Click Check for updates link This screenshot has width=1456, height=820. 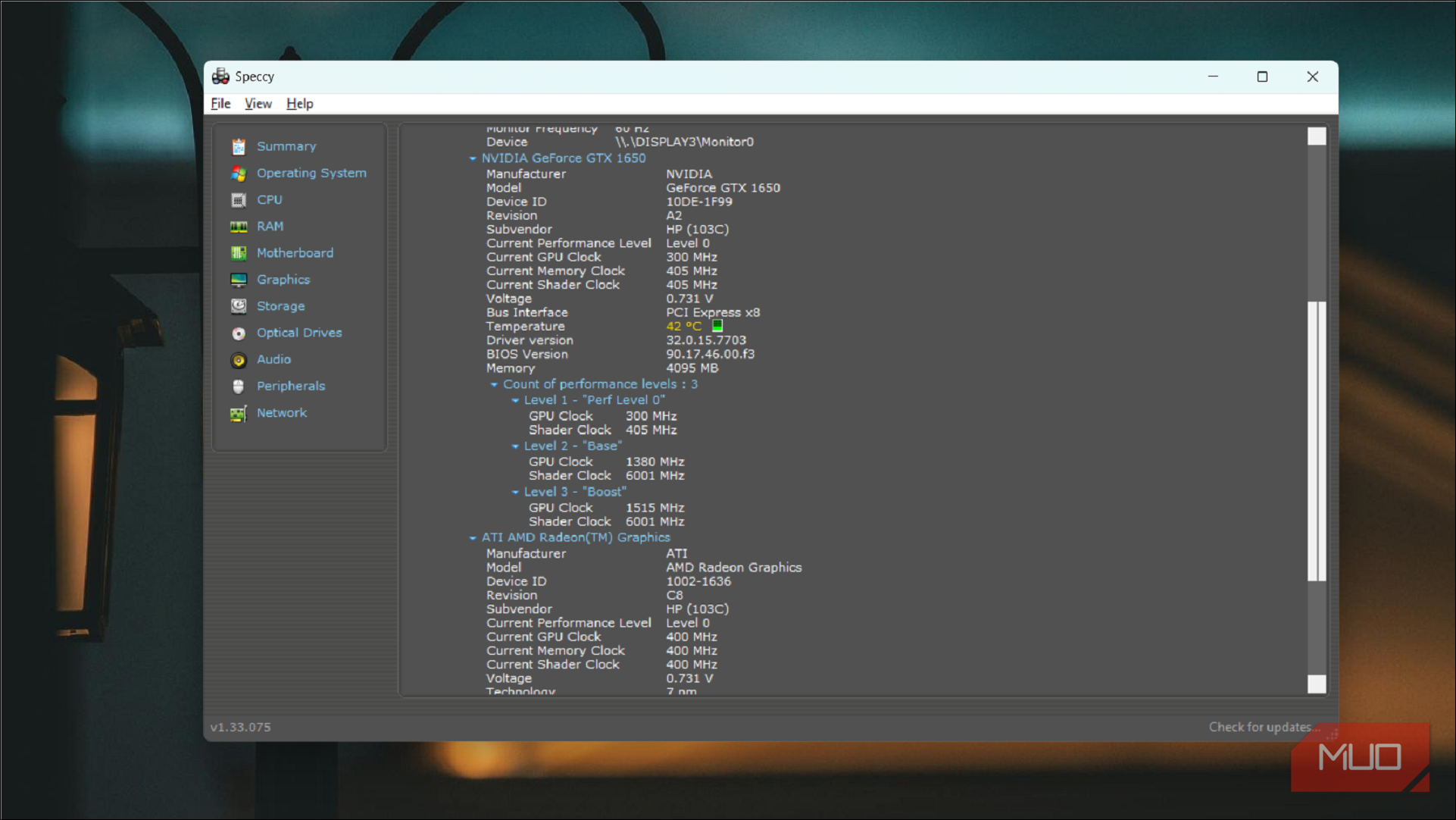tap(1259, 727)
